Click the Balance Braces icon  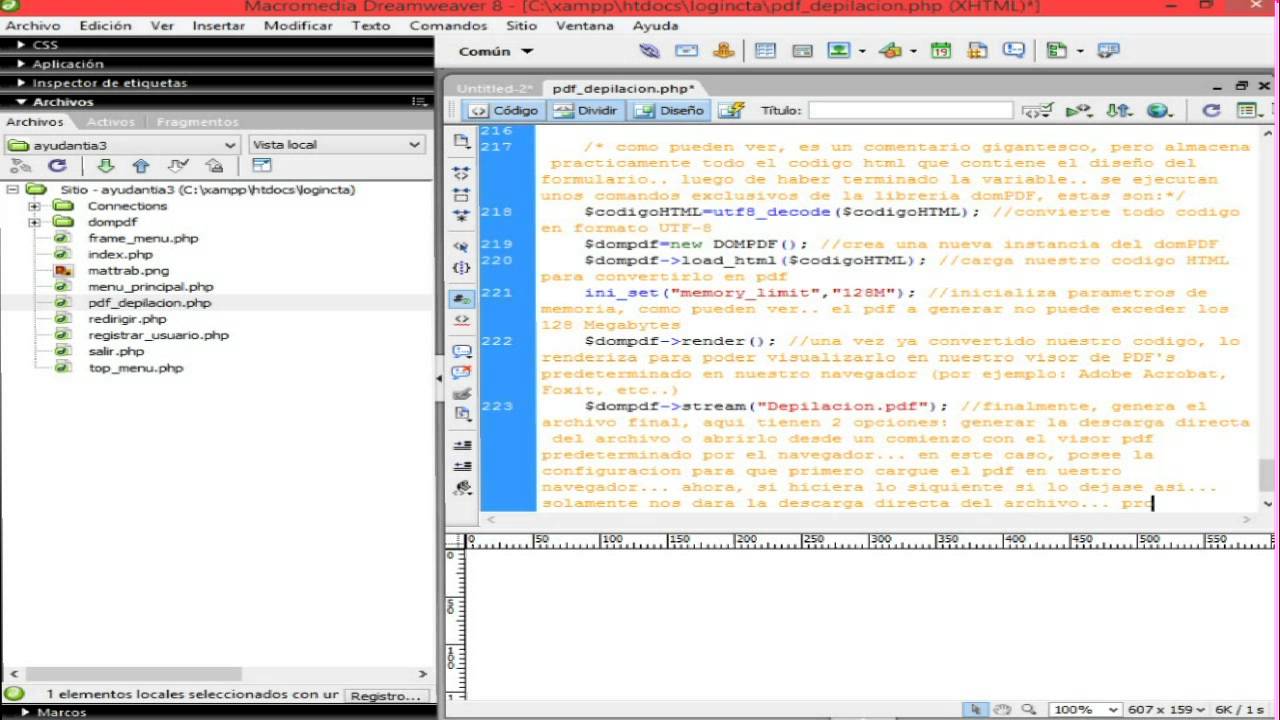pyautogui.click(x=461, y=267)
